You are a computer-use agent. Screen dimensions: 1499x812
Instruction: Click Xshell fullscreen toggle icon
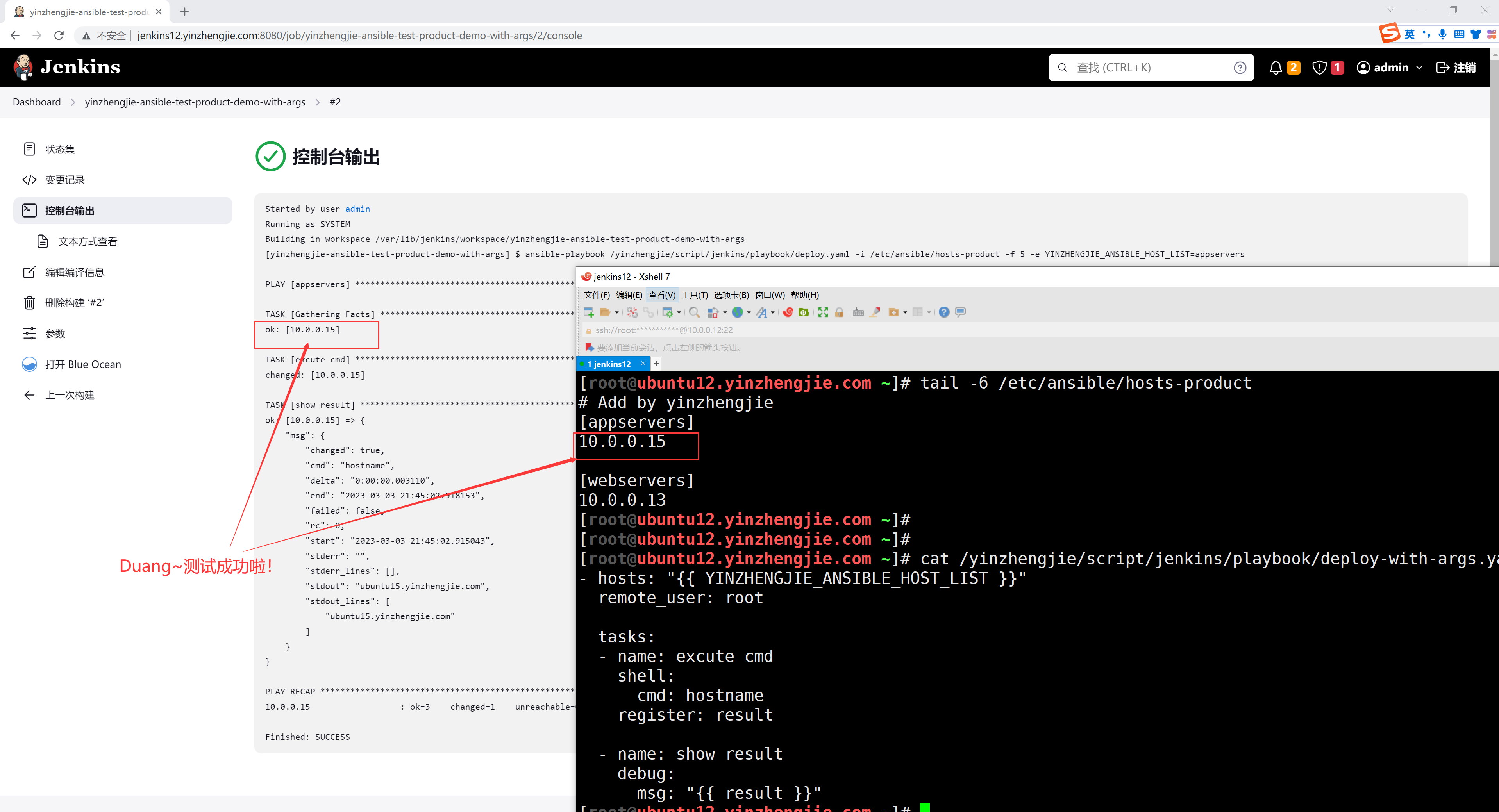coord(823,312)
